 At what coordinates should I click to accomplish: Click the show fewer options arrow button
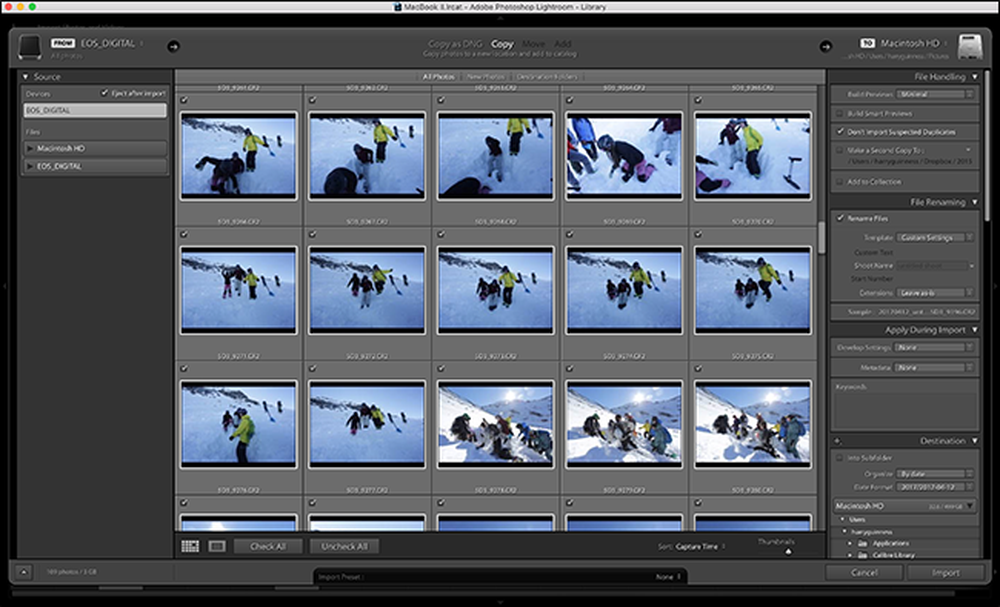point(24,572)
